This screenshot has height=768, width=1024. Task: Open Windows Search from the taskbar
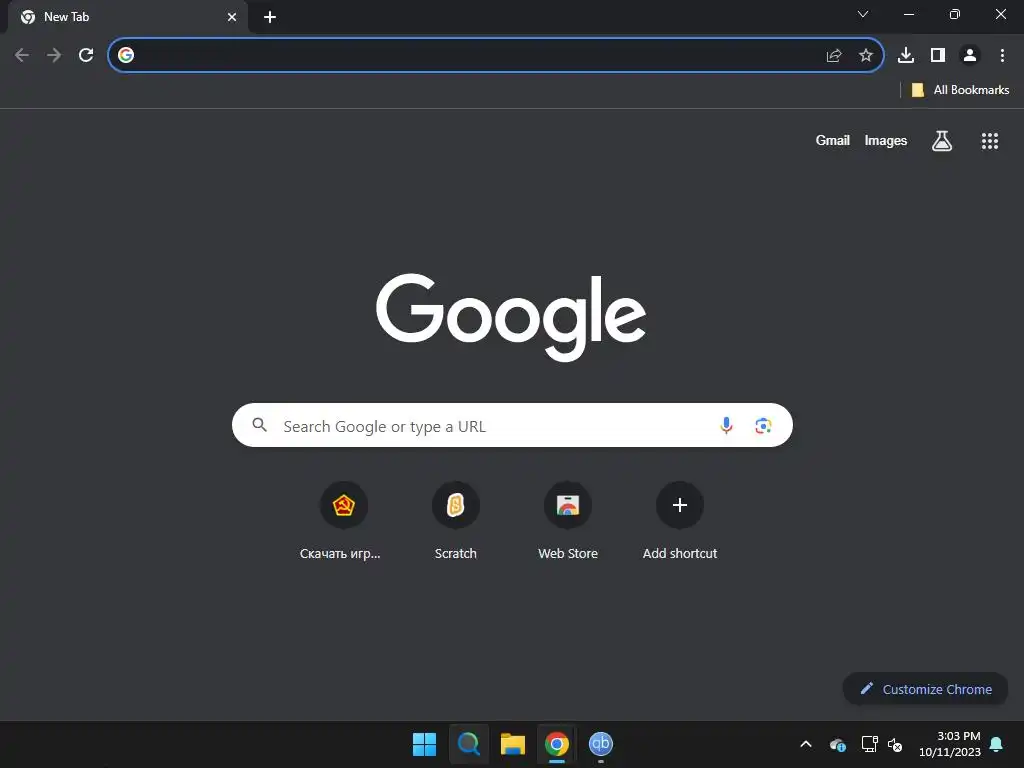click(468, 744)
